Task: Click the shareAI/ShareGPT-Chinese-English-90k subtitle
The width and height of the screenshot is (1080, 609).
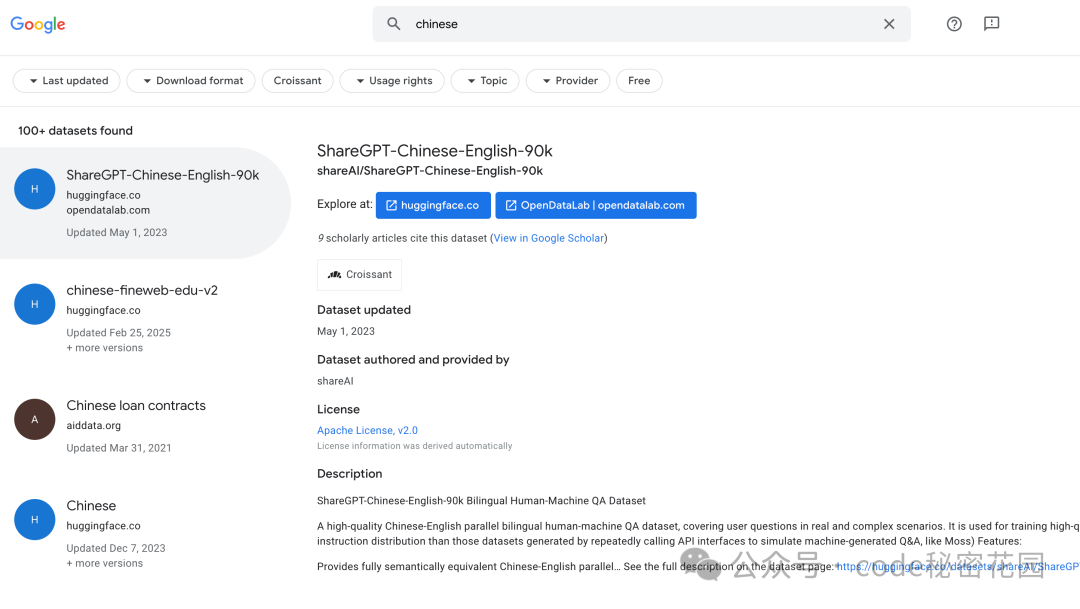Action: [x=430, y=171]
